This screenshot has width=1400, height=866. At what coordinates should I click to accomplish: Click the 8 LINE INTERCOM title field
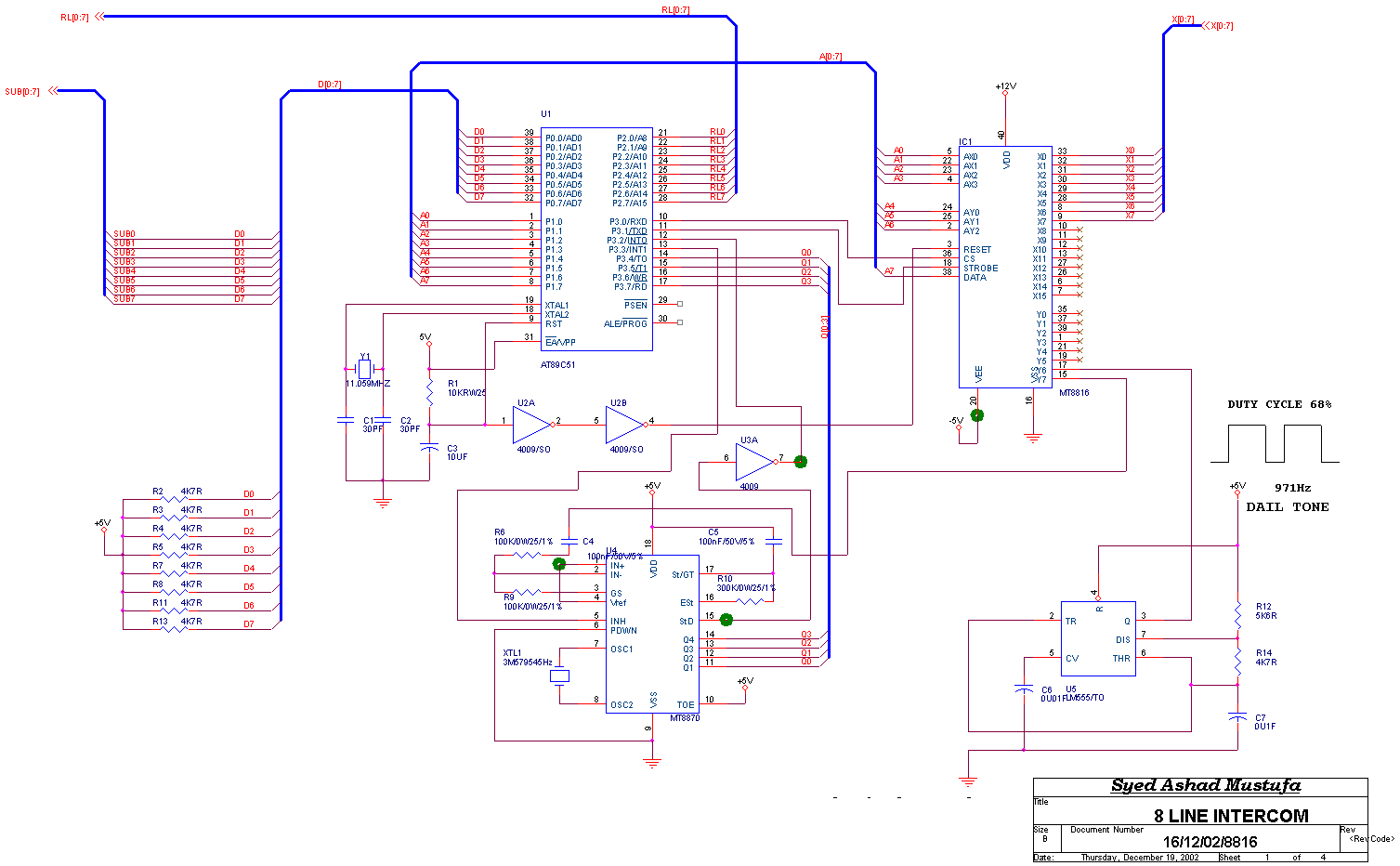1230,816
